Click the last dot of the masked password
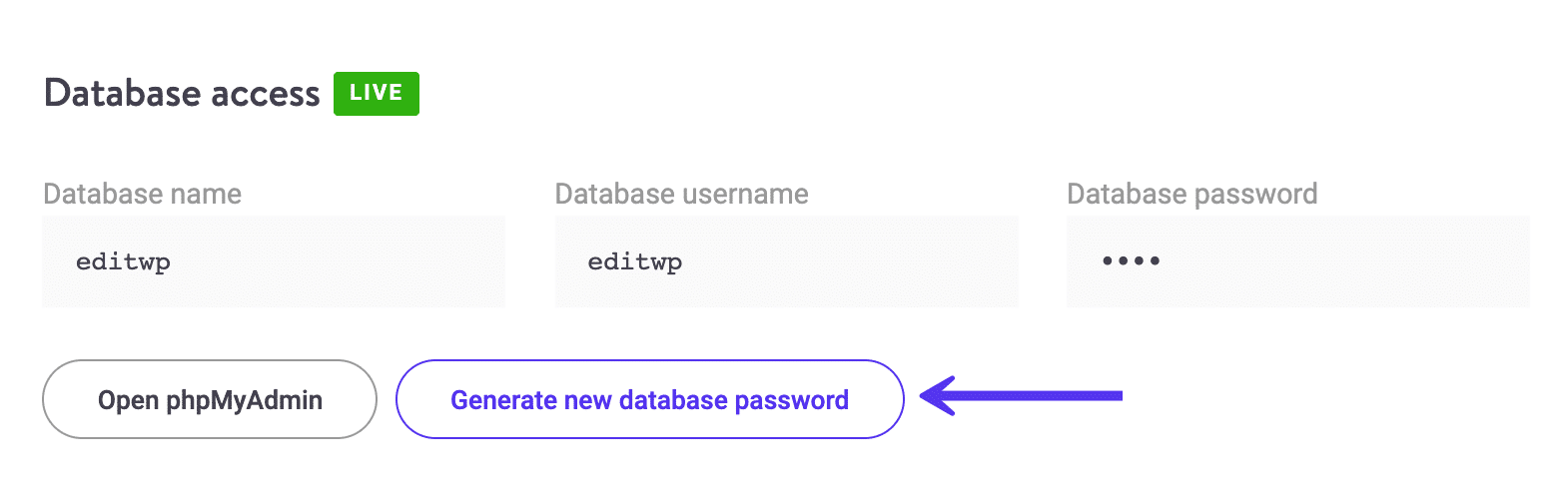 pos(1155,261)
